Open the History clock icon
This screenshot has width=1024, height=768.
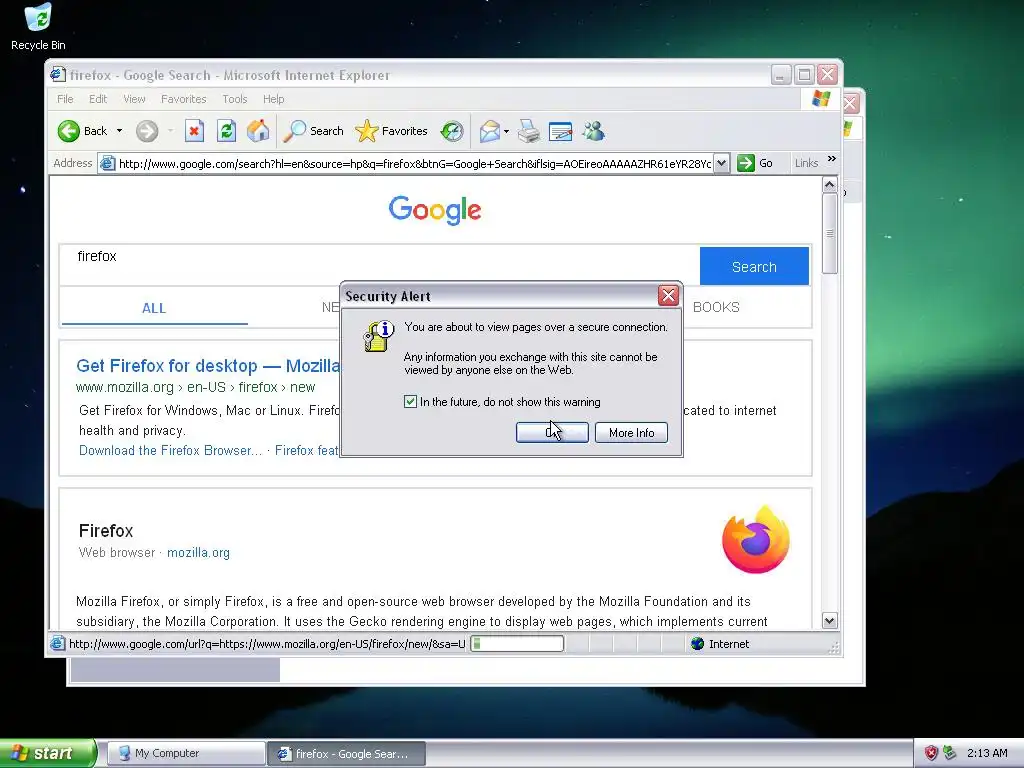point(451,131)
